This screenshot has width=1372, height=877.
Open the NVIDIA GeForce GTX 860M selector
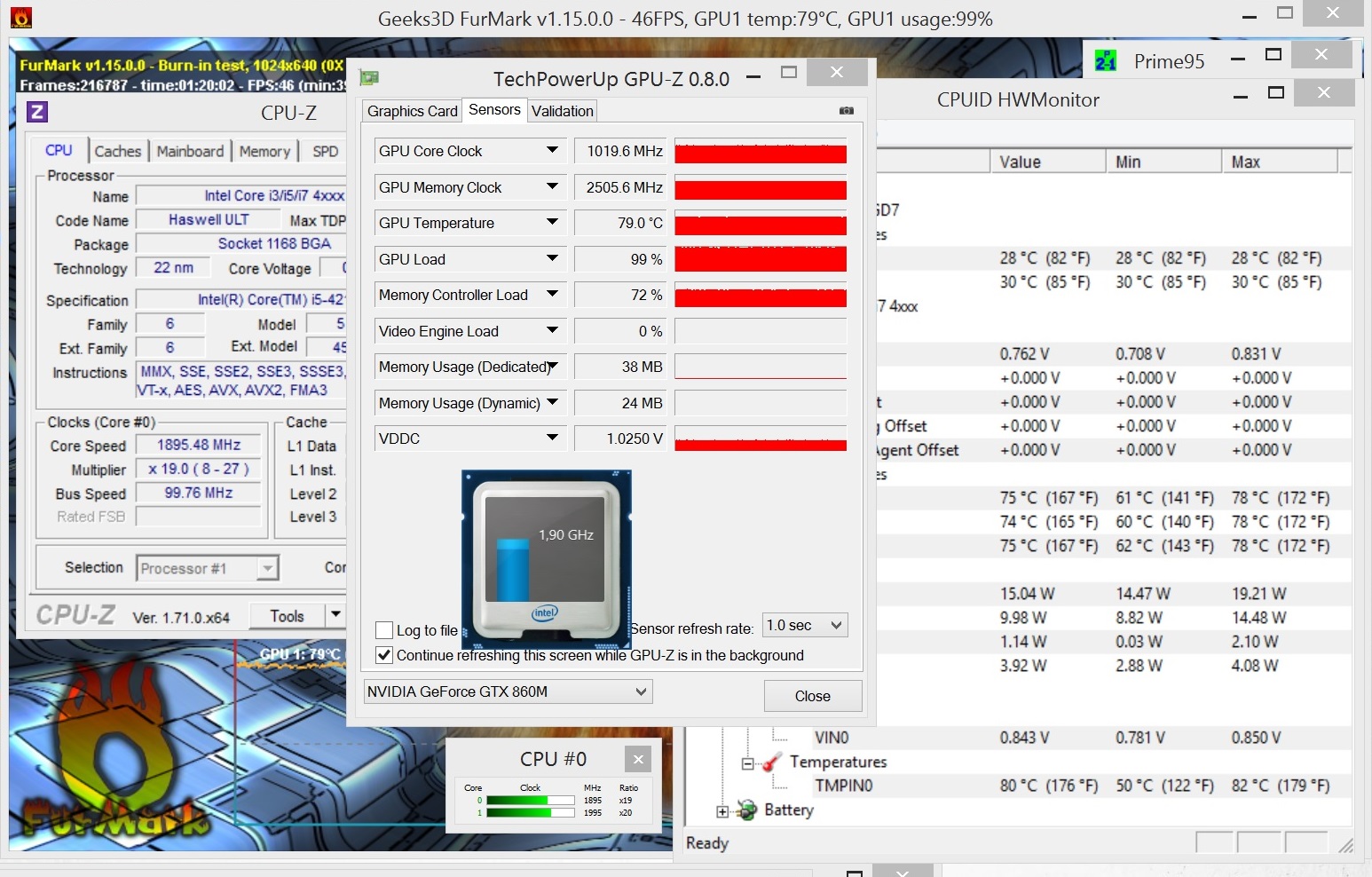[509, 691]
